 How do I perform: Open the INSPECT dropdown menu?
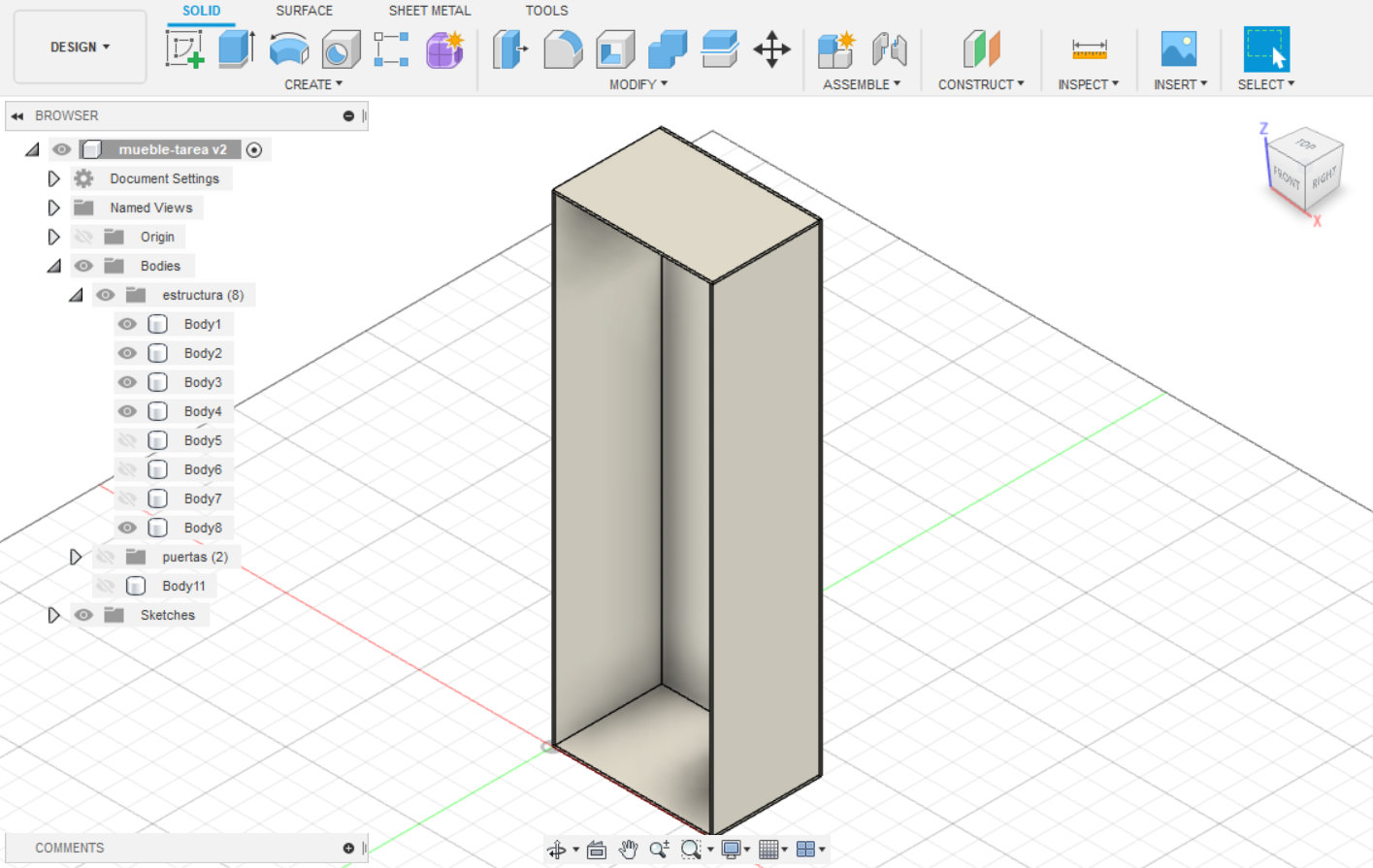[1089, 84]
